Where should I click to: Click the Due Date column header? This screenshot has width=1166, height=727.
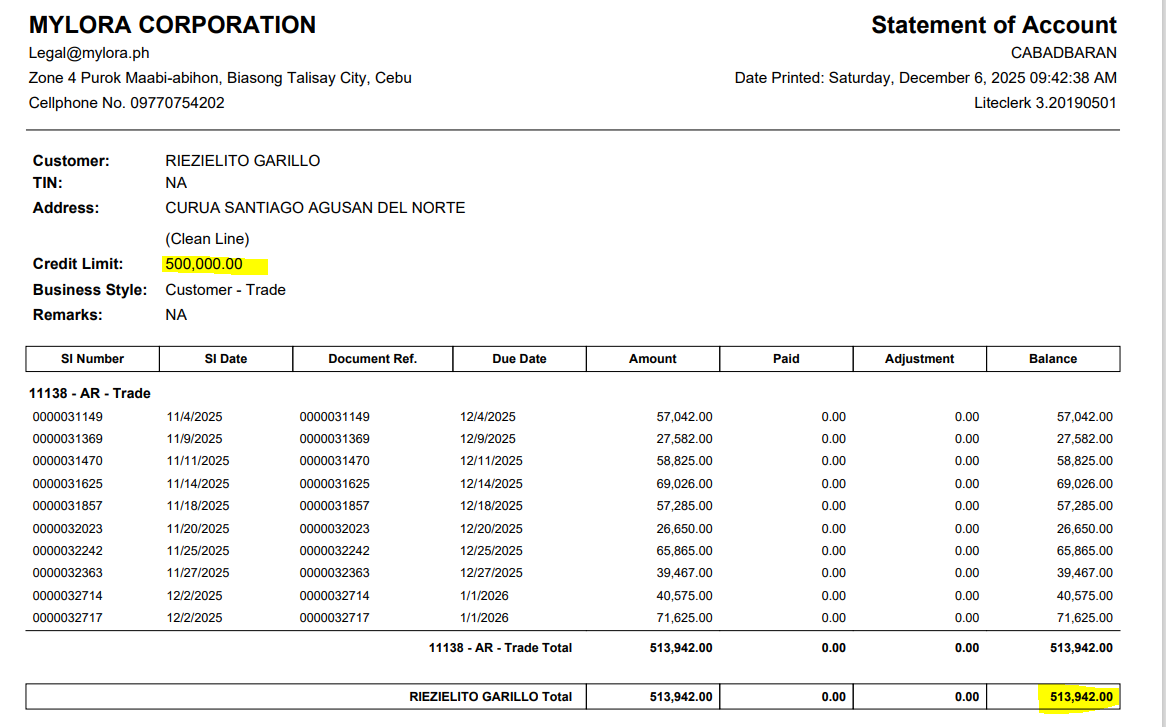(x=519, y=359)
